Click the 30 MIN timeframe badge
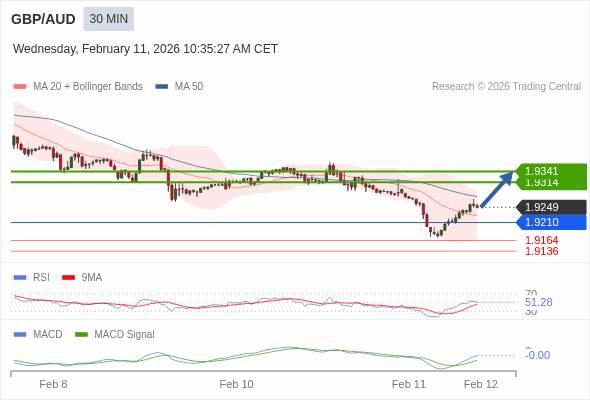 click(108, 19)
